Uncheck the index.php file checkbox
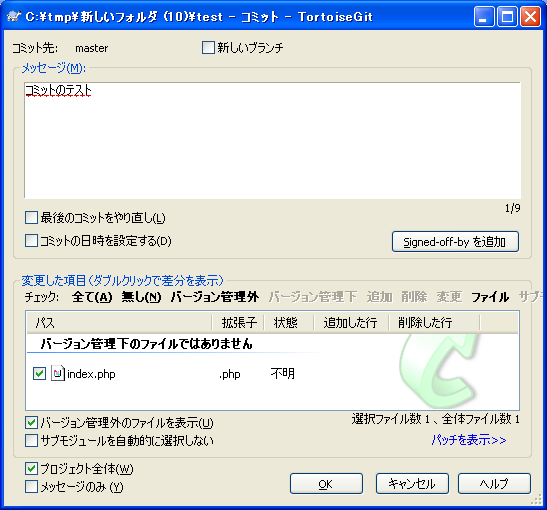 pyautogui.click(x=39, y=374)
